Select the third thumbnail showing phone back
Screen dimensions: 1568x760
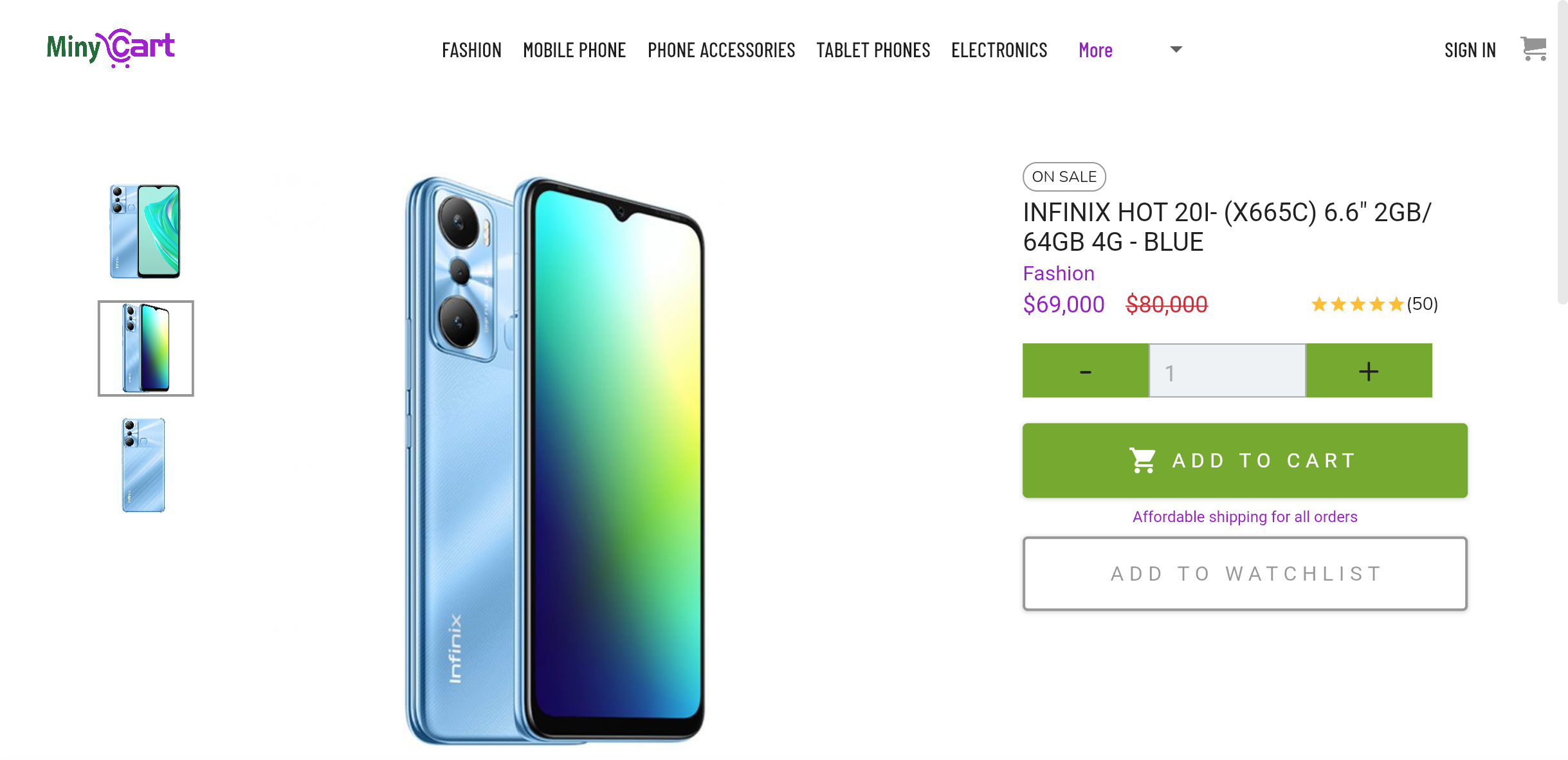[144, 465]
